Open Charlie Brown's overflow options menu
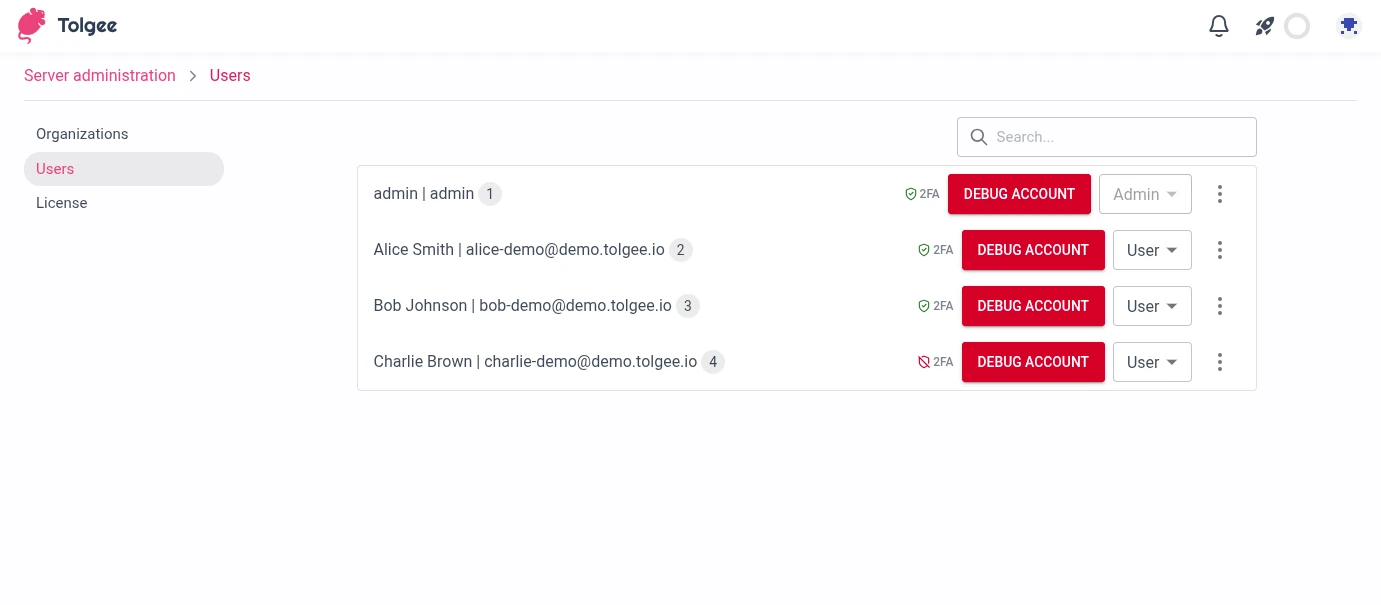This screenshot has width=1381, height=605. [1220, 362]
